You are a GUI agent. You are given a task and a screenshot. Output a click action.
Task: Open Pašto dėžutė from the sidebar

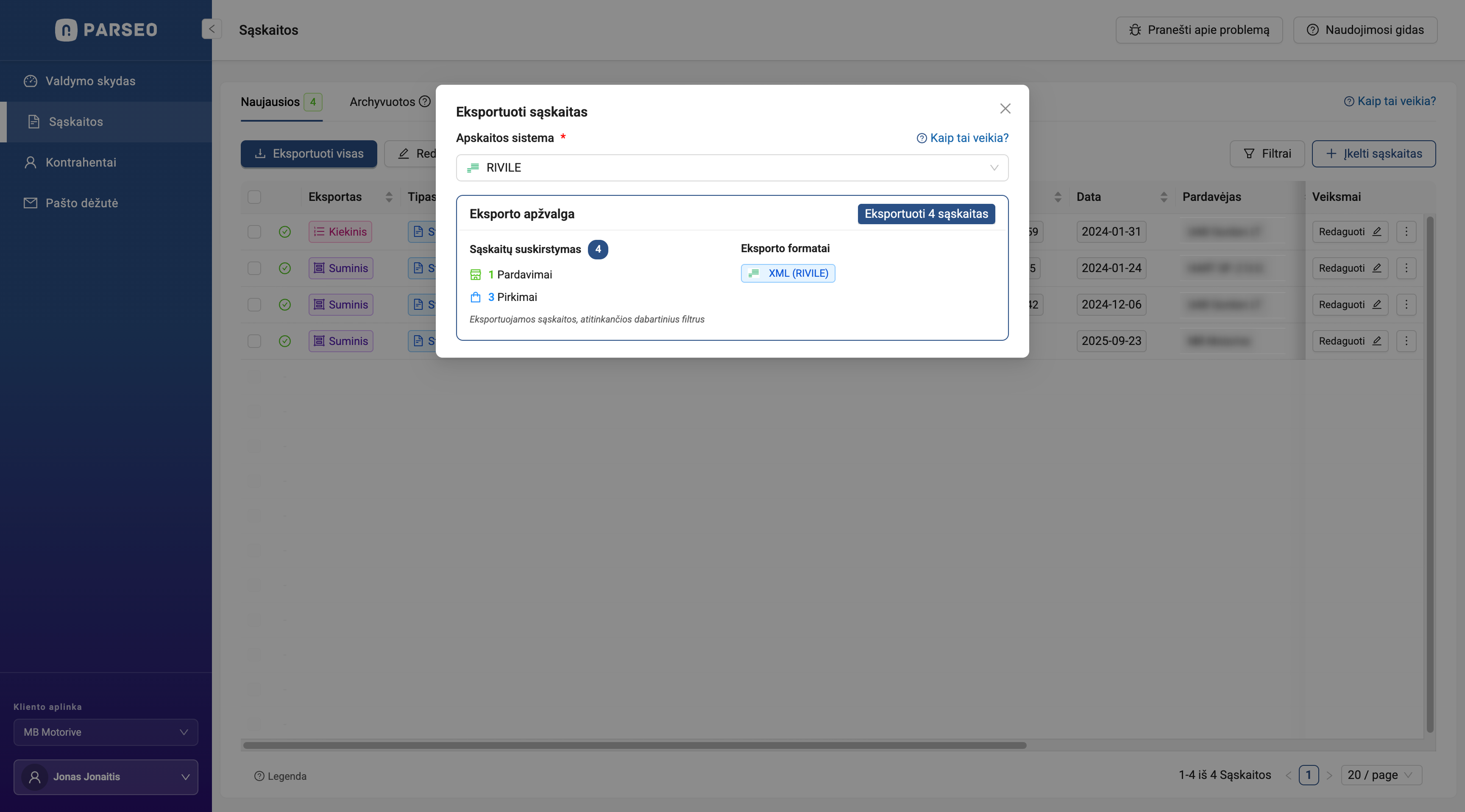pos(81,203)
